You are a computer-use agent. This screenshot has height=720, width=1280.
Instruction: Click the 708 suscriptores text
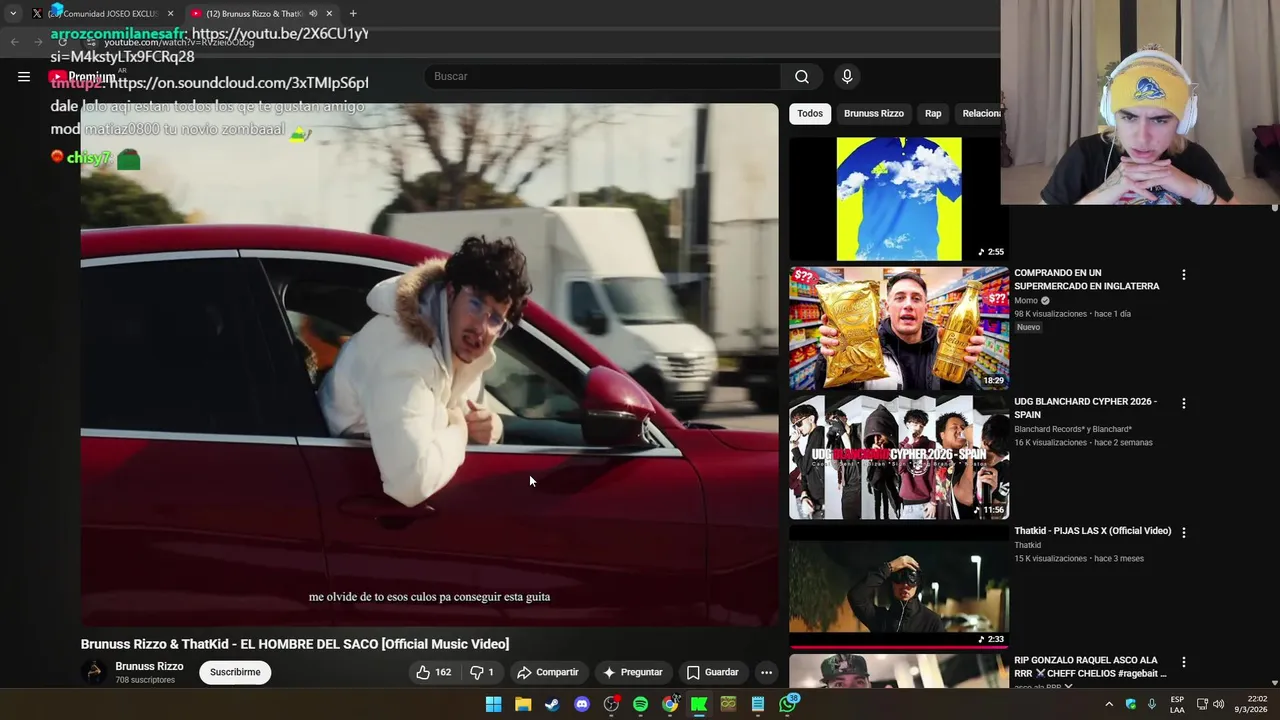coord(145,680)
